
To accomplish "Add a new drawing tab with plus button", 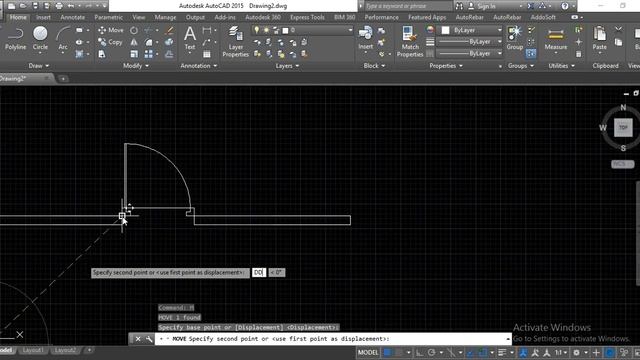I will tap(63, 78).
